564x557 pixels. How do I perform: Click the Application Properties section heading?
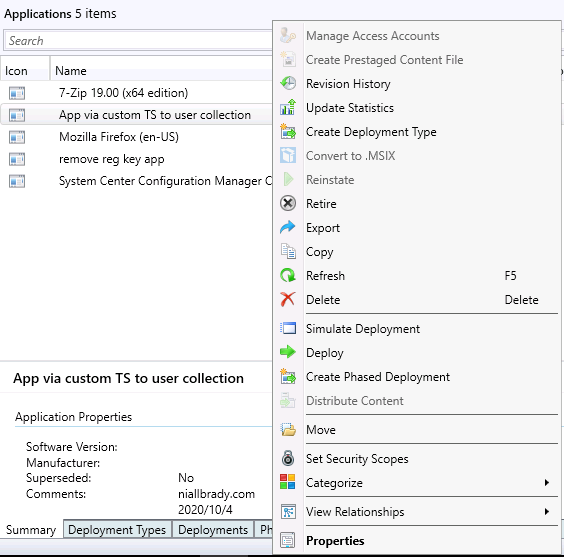(73, 416)
